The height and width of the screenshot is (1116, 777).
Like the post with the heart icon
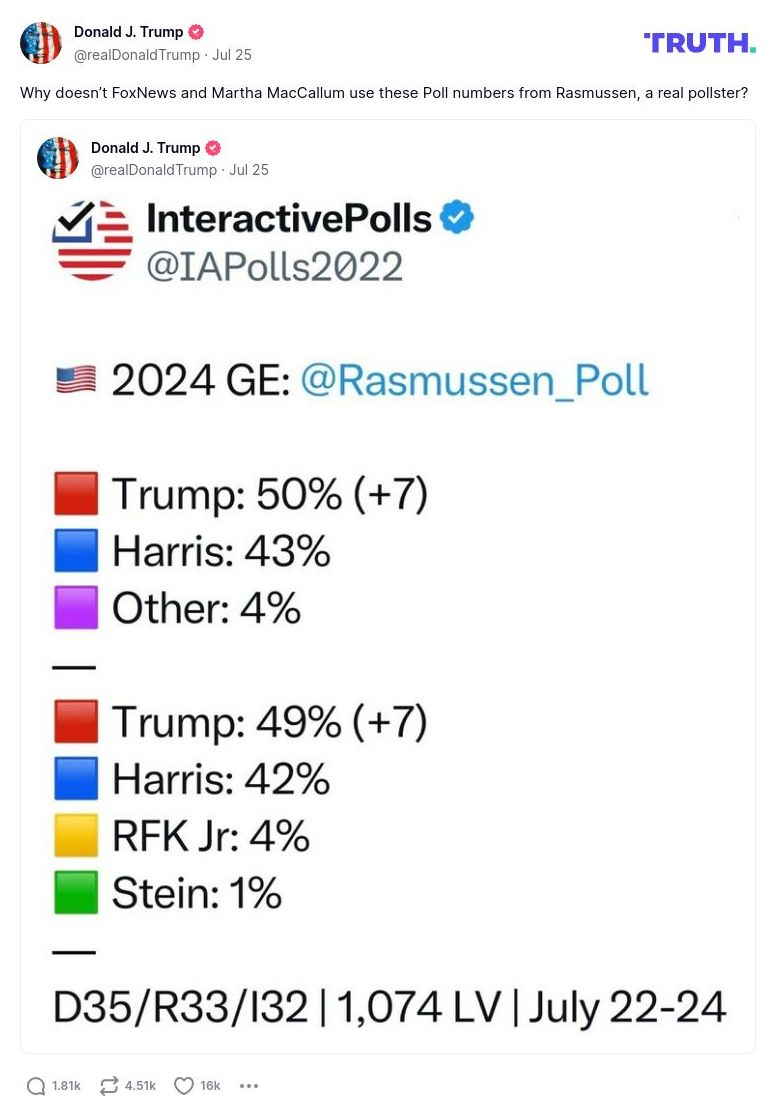click(183, 1085)
